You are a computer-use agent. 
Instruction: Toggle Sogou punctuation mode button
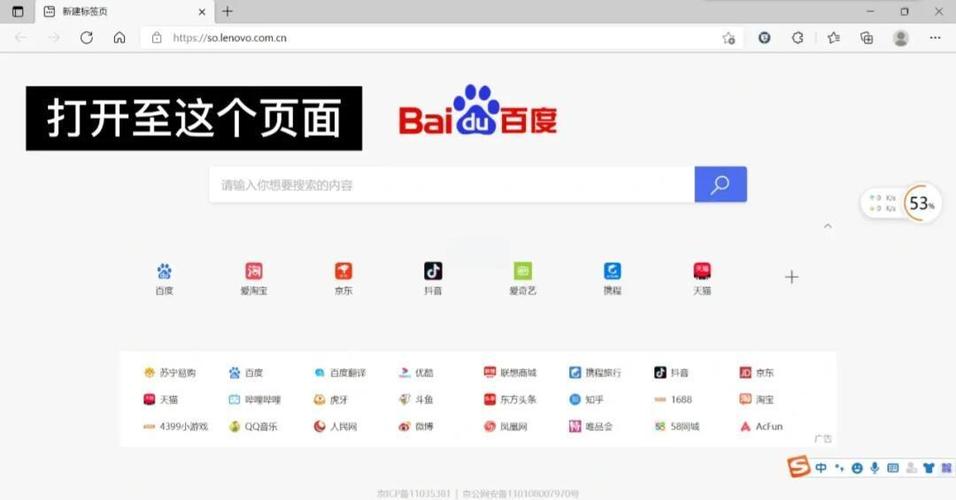pyautogui.click(x=839, y=468)
